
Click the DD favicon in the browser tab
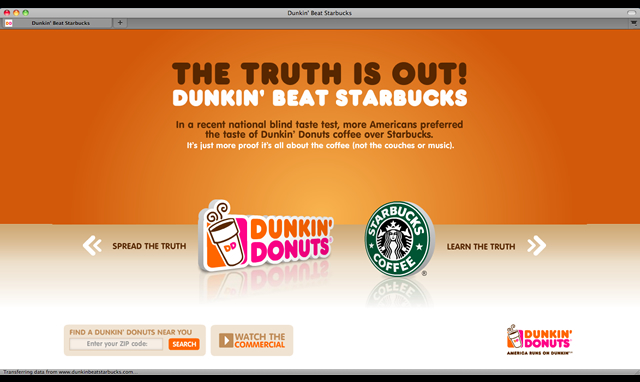pos(9,23)
